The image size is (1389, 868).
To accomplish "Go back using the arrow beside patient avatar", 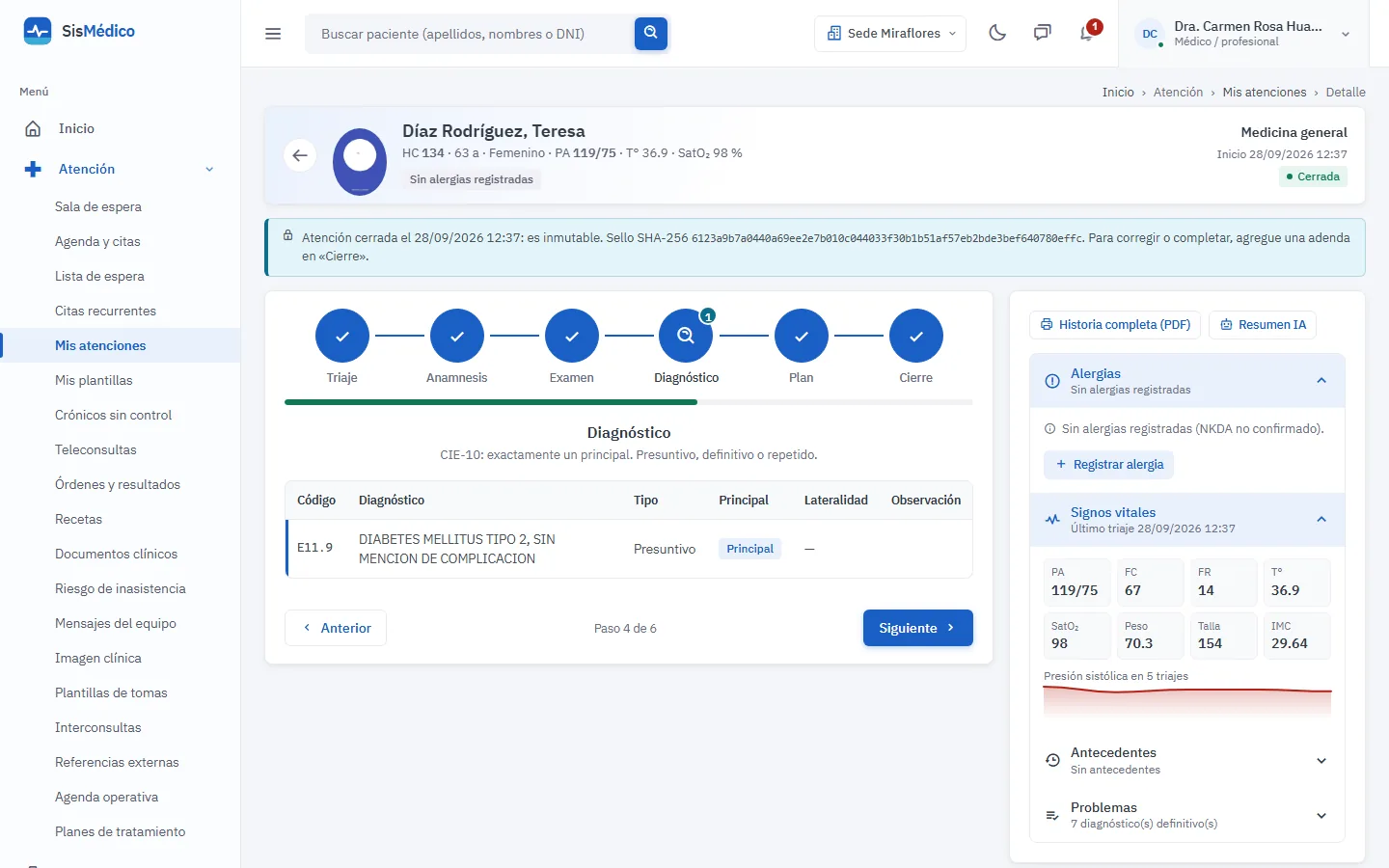I will [300, 155].
